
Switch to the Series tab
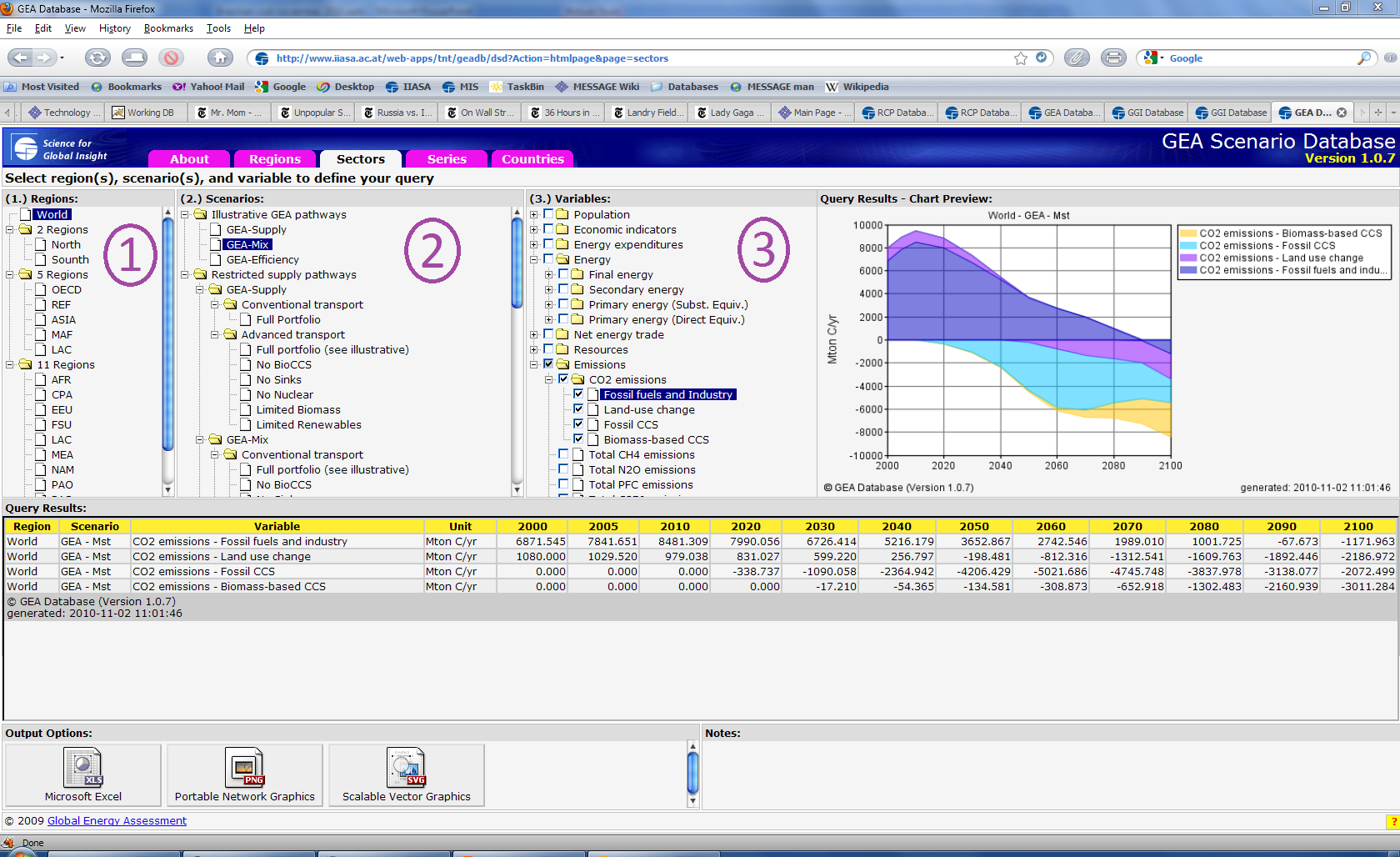[x=447, y=158]
